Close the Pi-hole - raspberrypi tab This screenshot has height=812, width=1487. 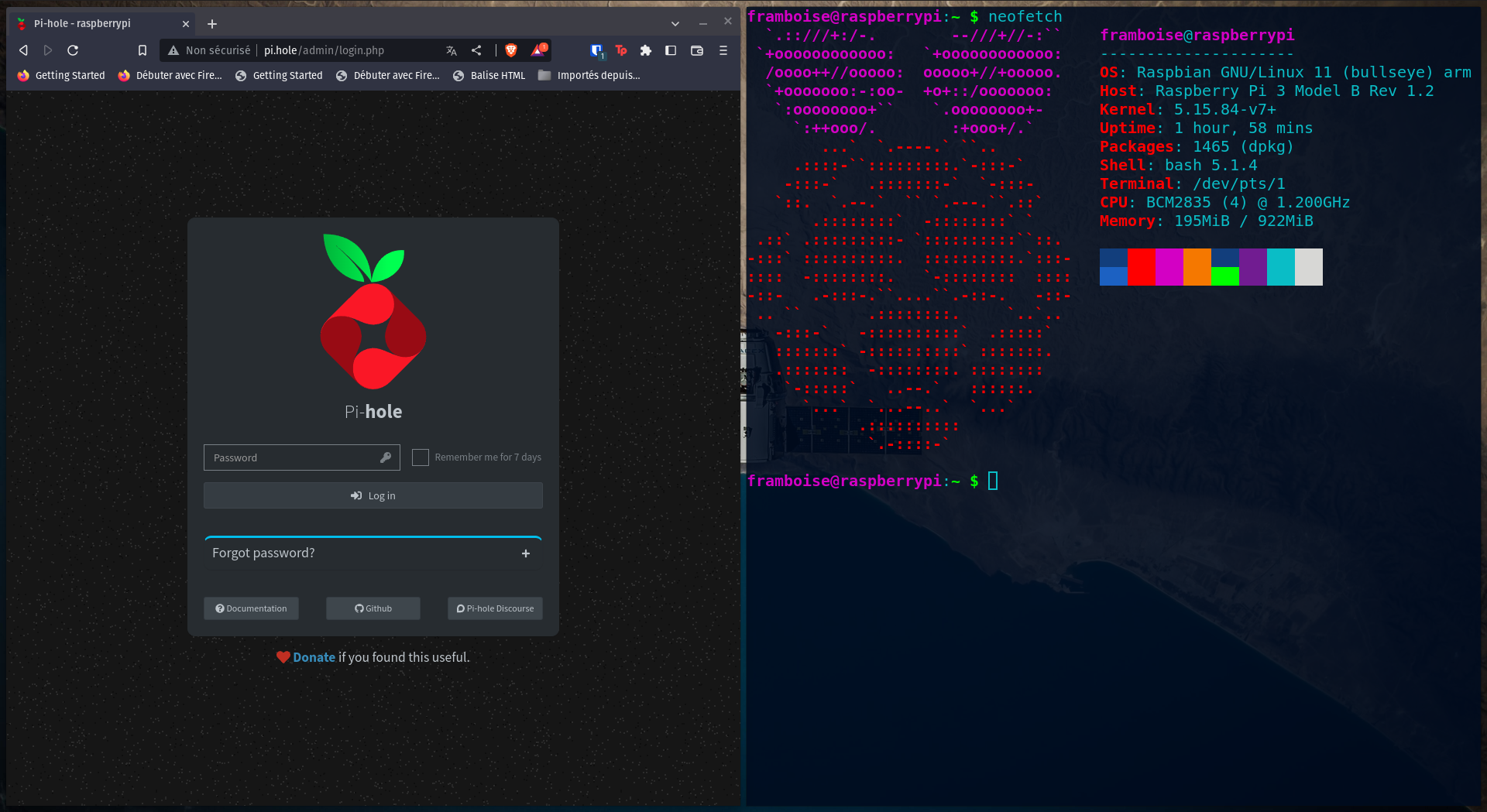pyautogui.click(x=186, y=24)
